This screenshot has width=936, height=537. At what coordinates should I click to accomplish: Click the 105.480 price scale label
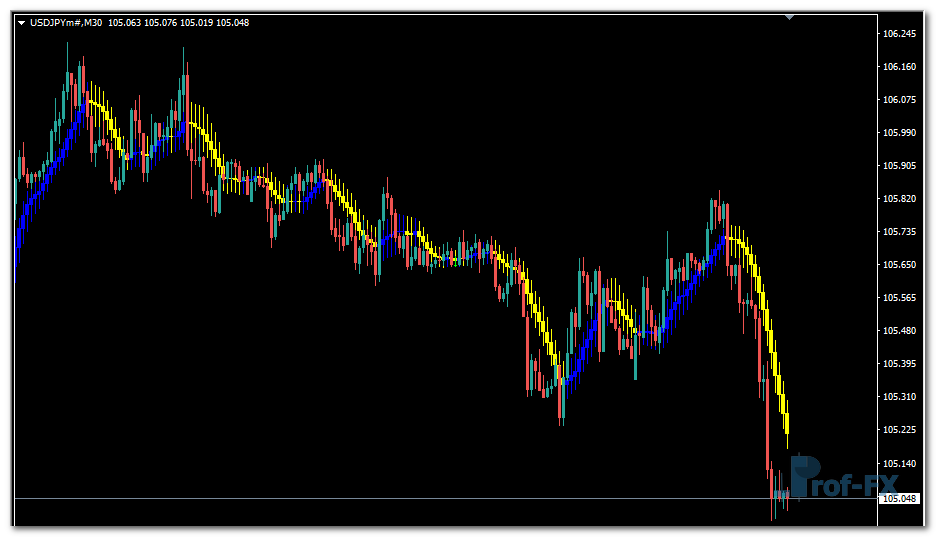point(900,331)
